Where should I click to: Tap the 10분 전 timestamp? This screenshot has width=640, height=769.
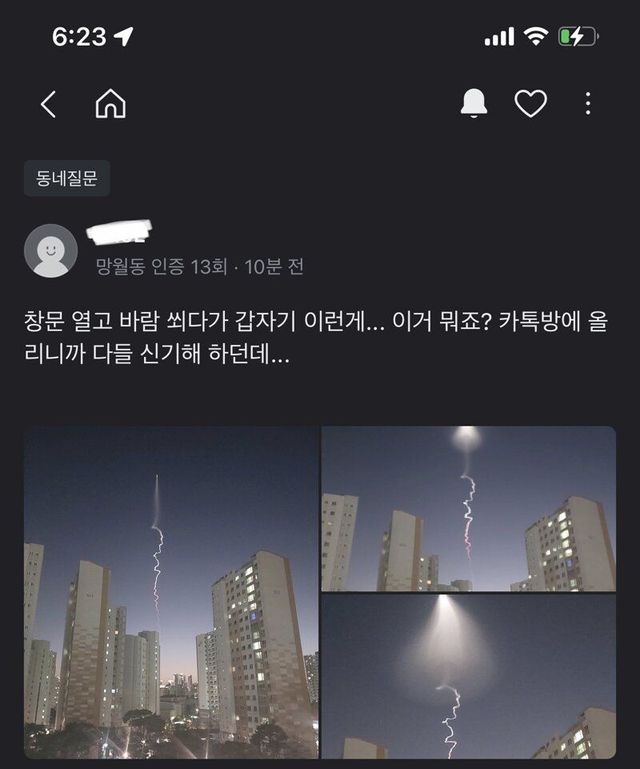click(x=274, y=267)
